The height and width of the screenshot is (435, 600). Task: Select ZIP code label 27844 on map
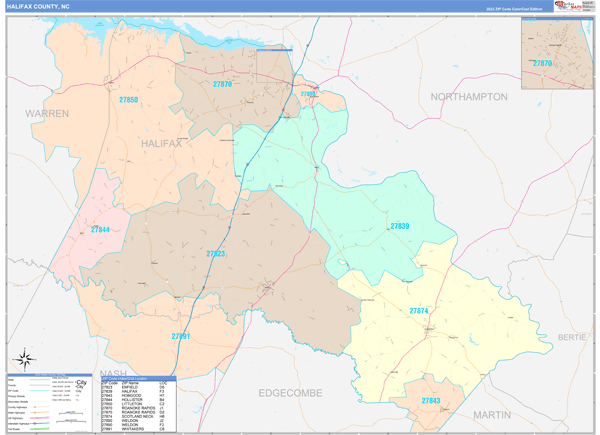(101, 230)
